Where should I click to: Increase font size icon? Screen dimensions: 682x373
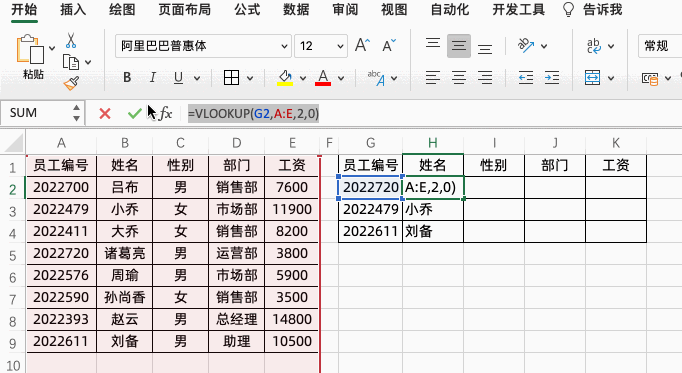click(362, 45)
